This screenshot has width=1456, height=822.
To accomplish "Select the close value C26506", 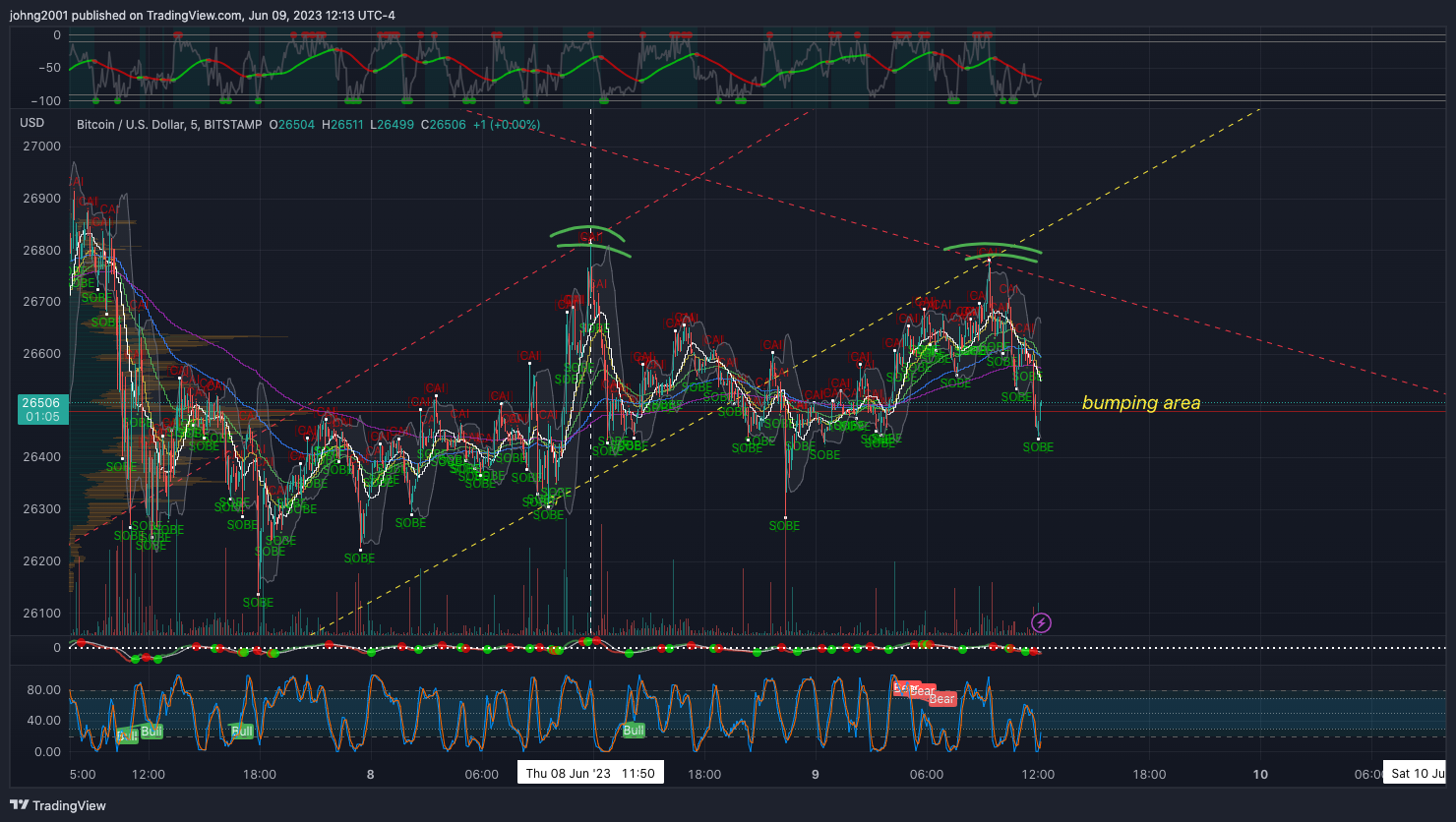I will tap(444, 124).
